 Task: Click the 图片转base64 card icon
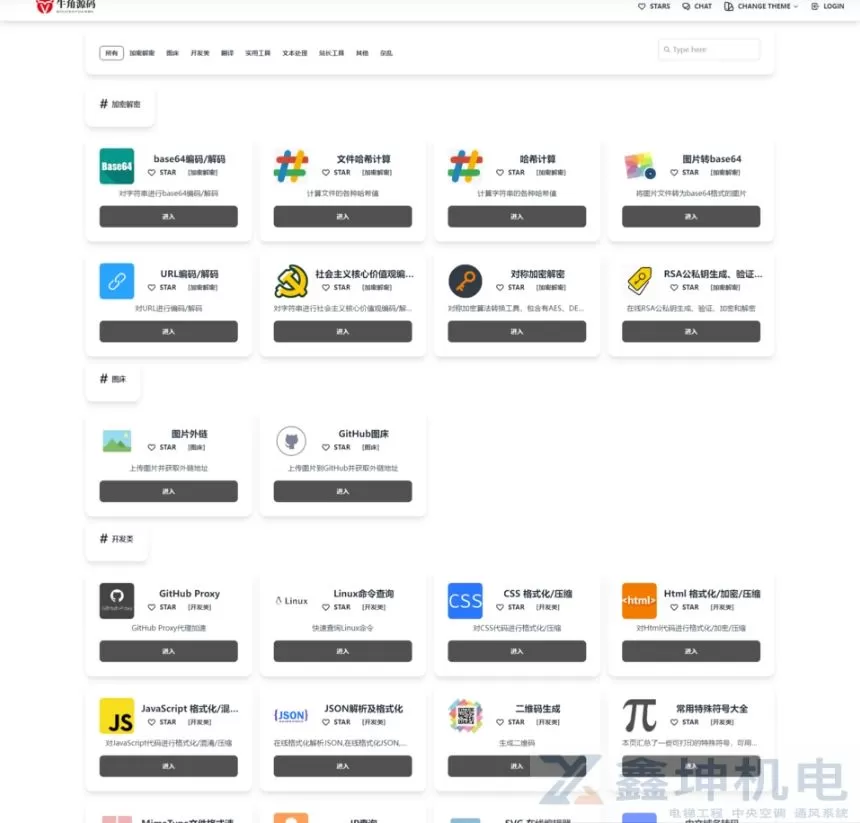(x=640, y=166)
